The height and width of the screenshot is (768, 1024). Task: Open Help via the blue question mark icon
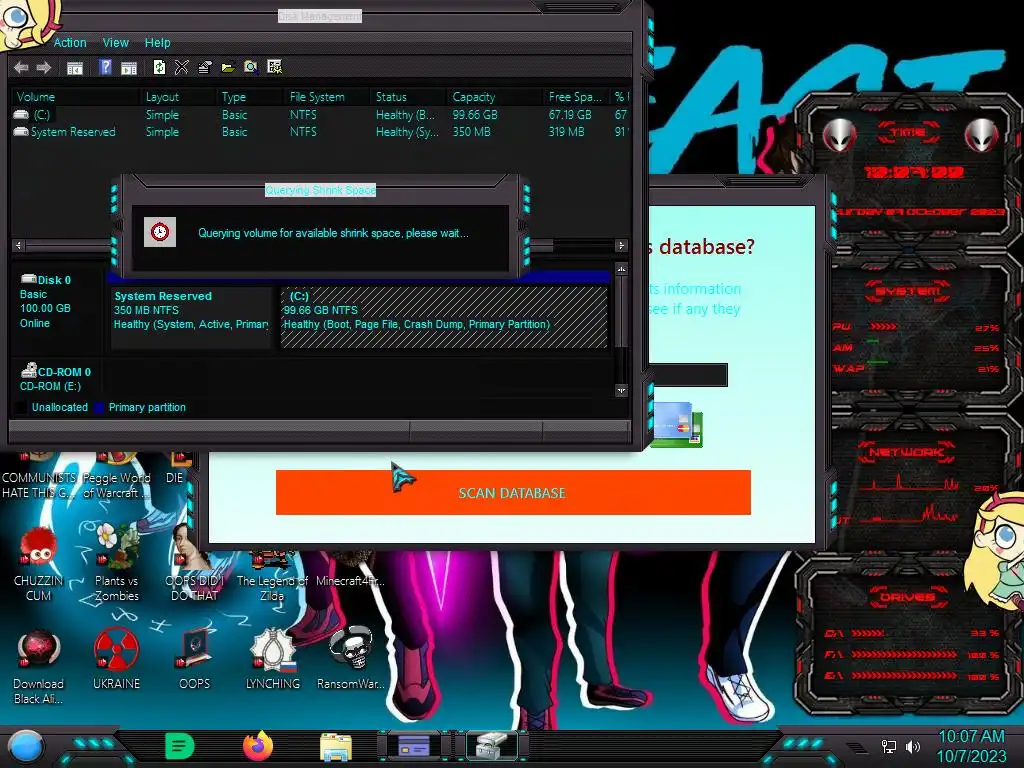click(x=105, y=67)
